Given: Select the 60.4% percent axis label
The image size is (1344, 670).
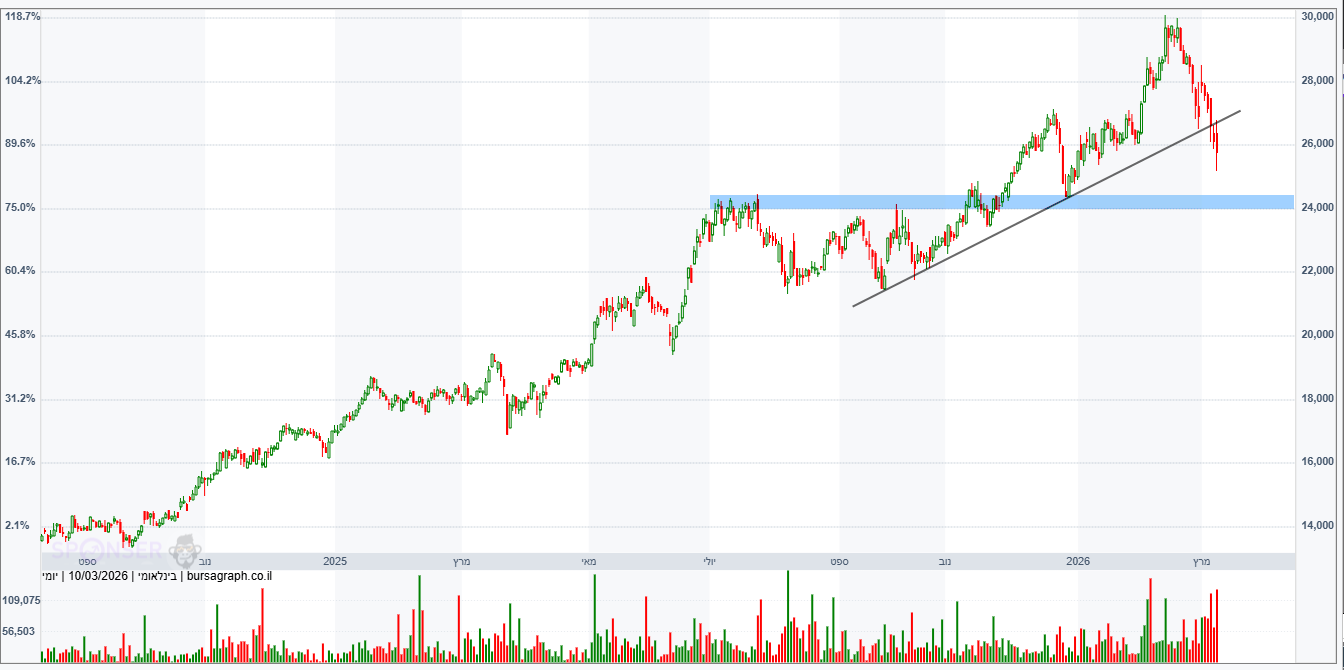Looking at the screenshot, I should (x=22, y=271).
